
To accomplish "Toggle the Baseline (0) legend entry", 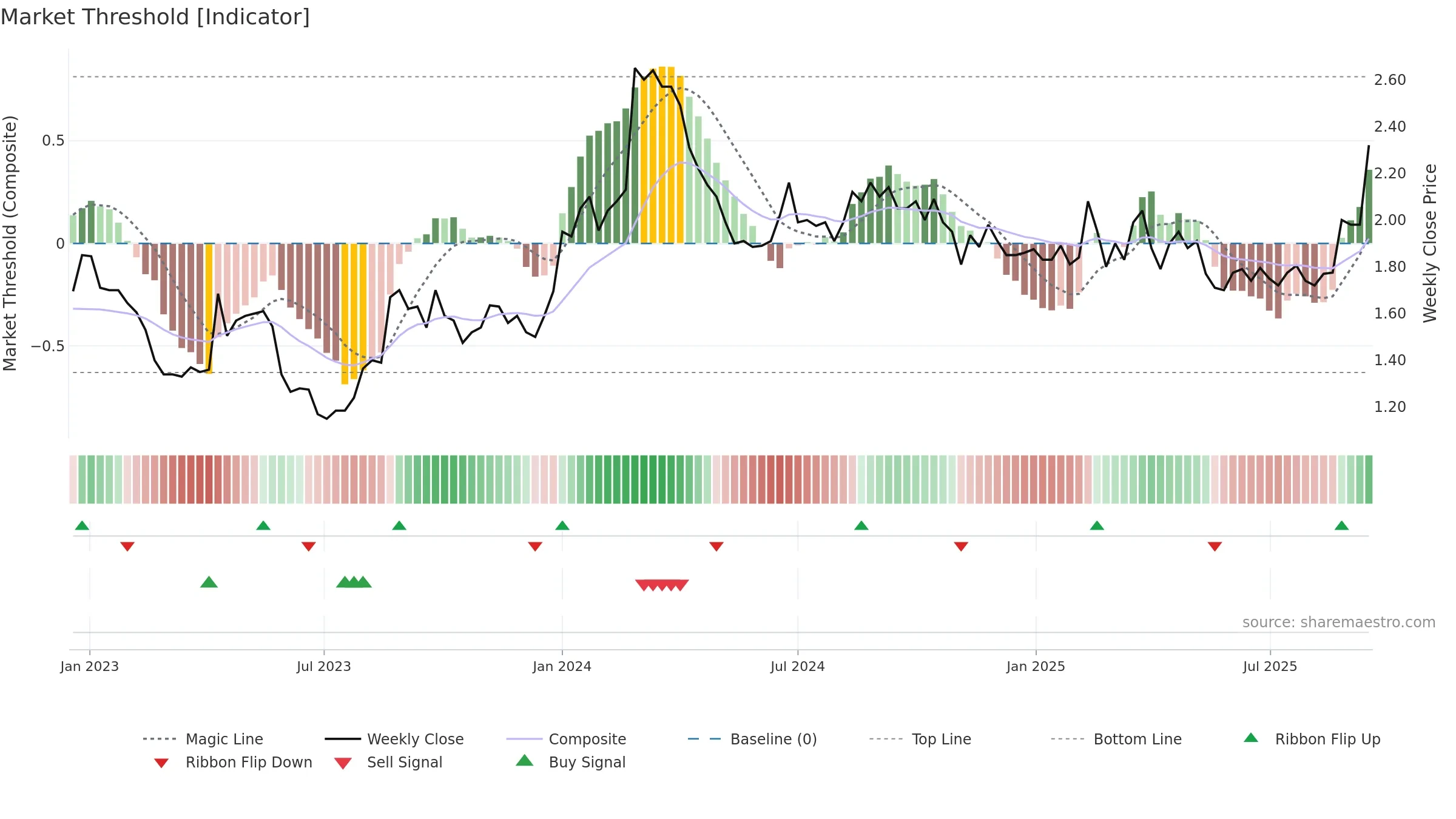I will click(x=752, y=739).
